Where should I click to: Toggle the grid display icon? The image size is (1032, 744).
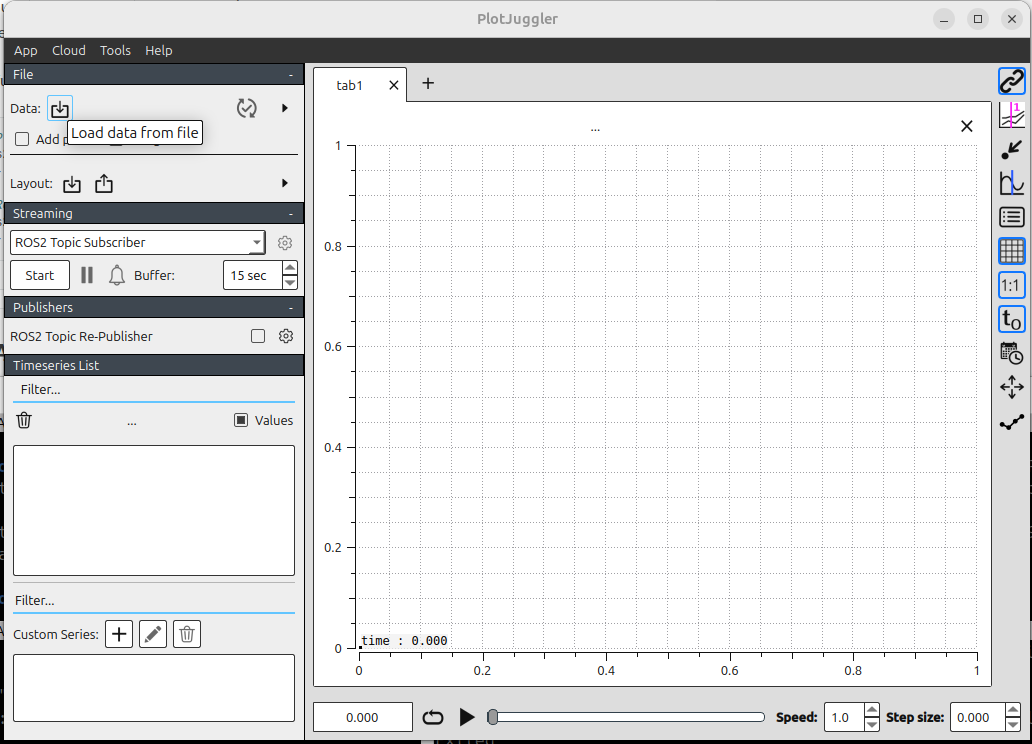[1012, 251]
